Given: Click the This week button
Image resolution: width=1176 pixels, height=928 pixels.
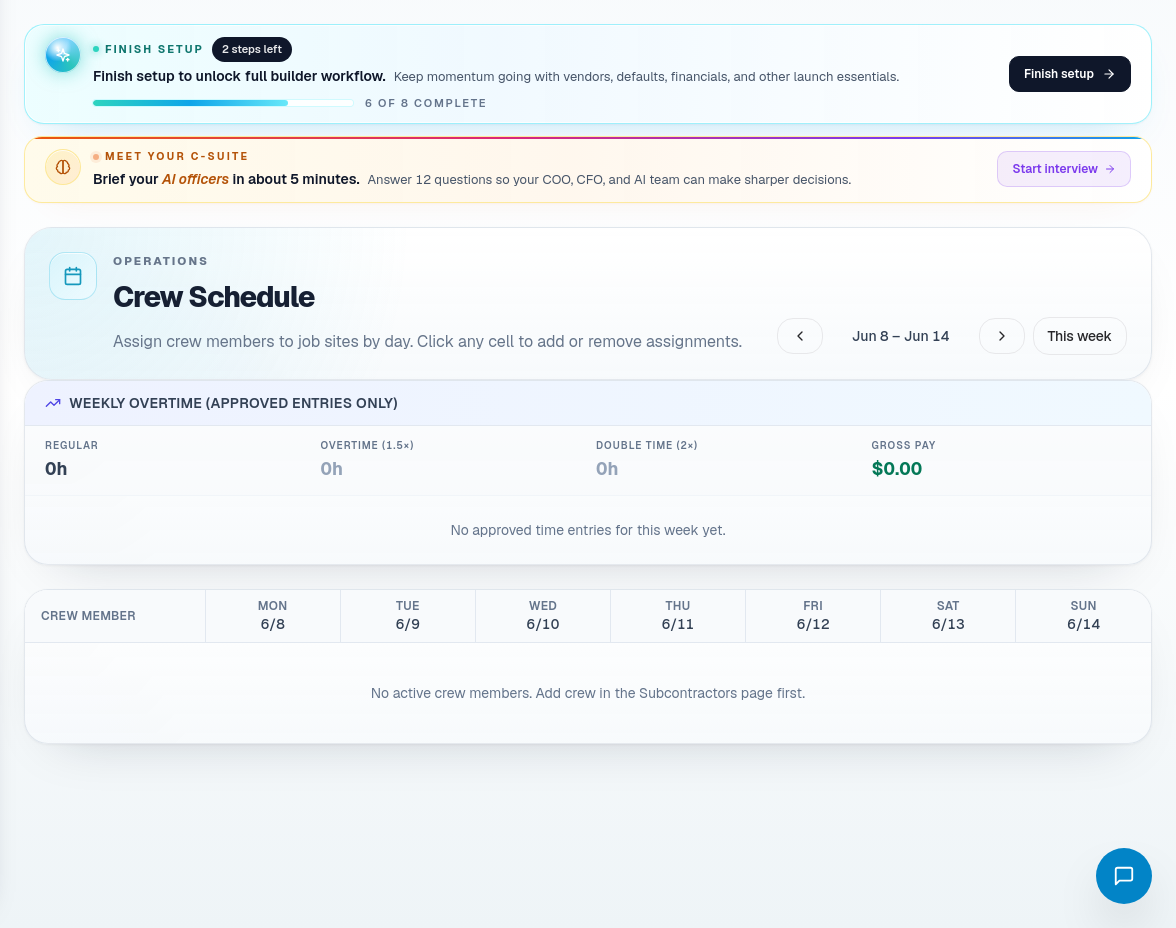Looking at the screenshot, I should pyautogui.click(x=1079, y=336).
